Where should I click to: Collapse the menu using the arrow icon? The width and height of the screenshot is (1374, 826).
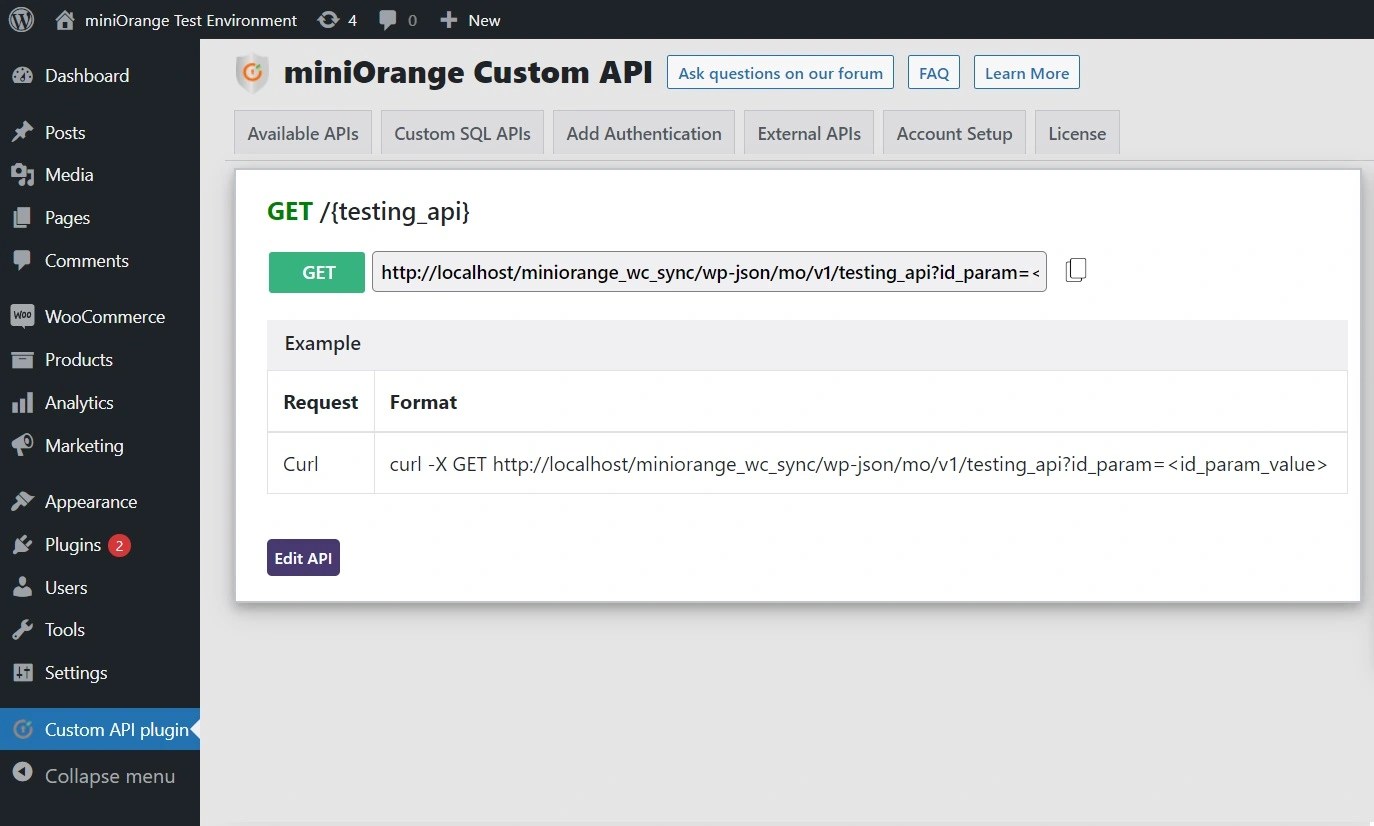[24, 775]
